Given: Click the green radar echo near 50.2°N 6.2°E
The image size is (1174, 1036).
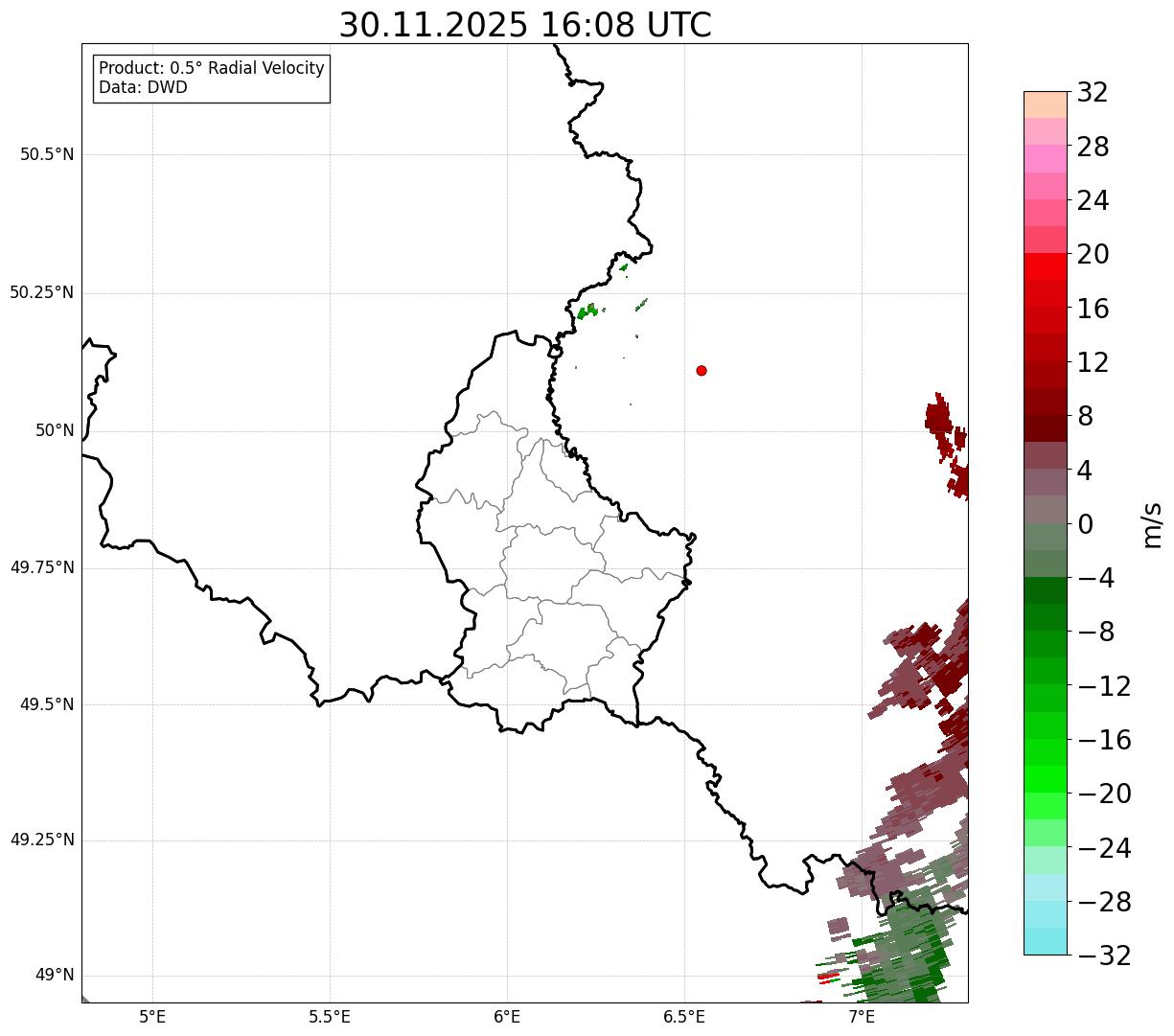Looking at the screenshot, I should tap(587, 311).
